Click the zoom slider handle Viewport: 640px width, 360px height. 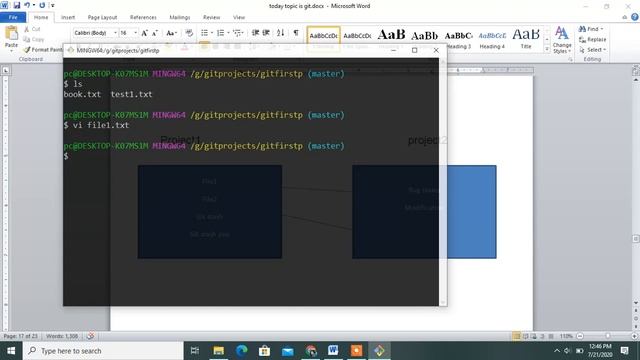(x=608, y=336)
